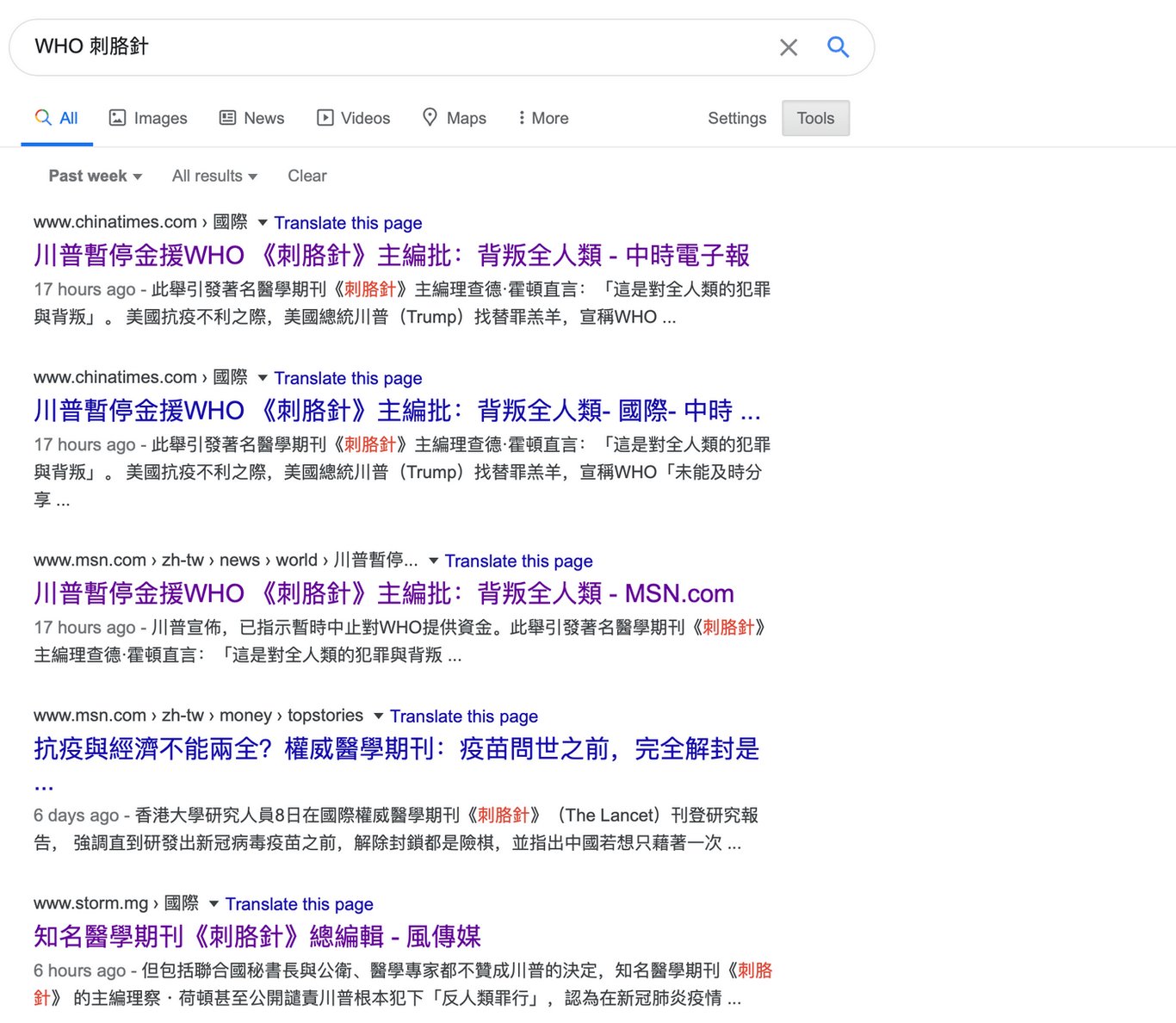Open the result titled 中時電子報

coord(392,255)
